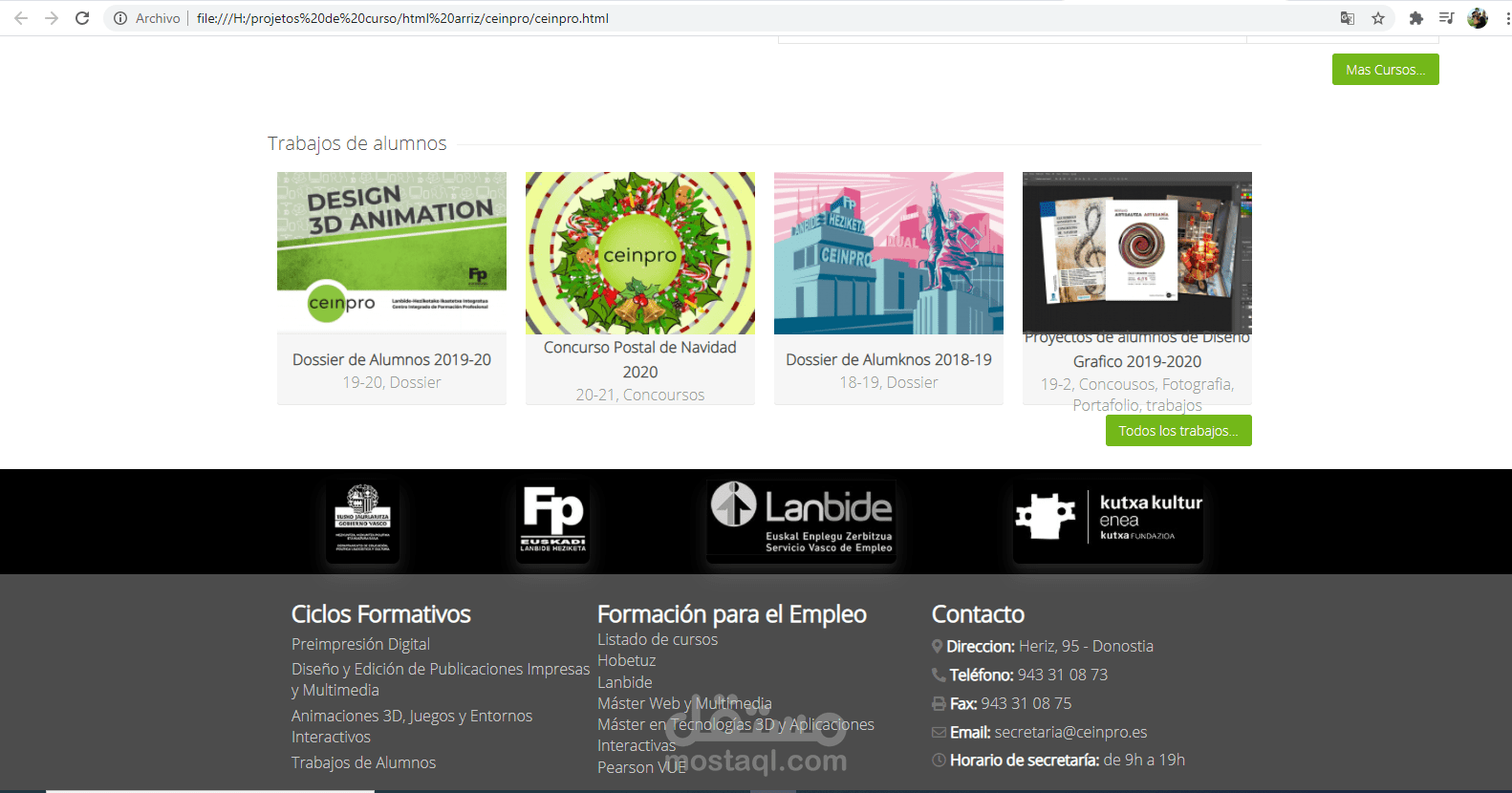Screen dimensions: 1512x793
Task: Click the 19-20, Dossier tag text
Action: click(392, 382)
